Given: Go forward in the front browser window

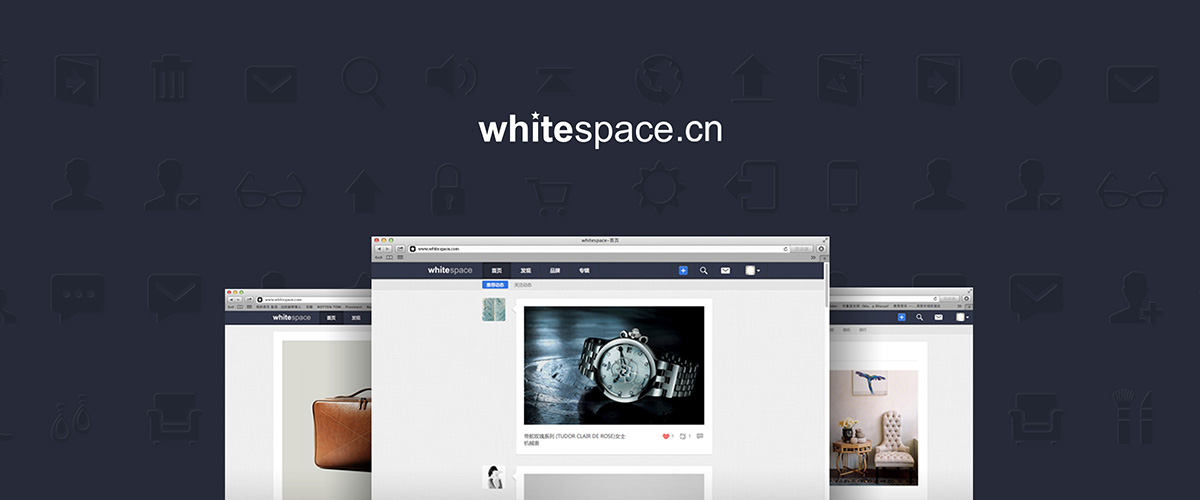Looking at the screenshot, I should coord(387,249).
